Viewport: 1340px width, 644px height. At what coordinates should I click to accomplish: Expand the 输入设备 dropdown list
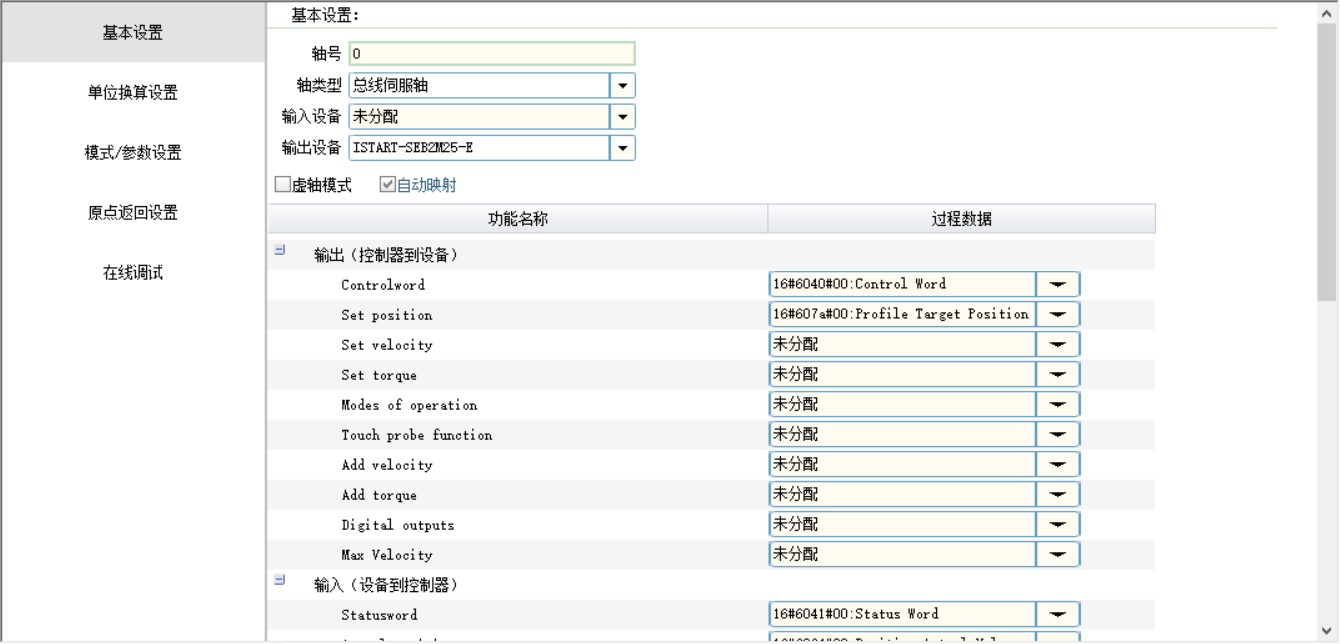click(623, 117)
